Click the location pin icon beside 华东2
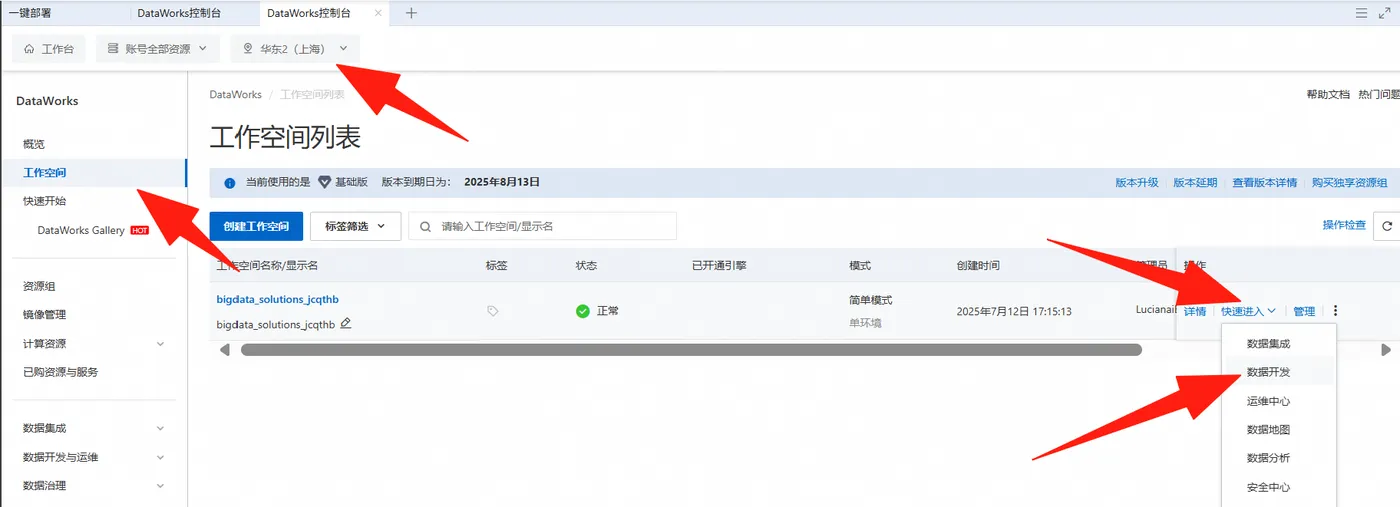 [248, 48]
